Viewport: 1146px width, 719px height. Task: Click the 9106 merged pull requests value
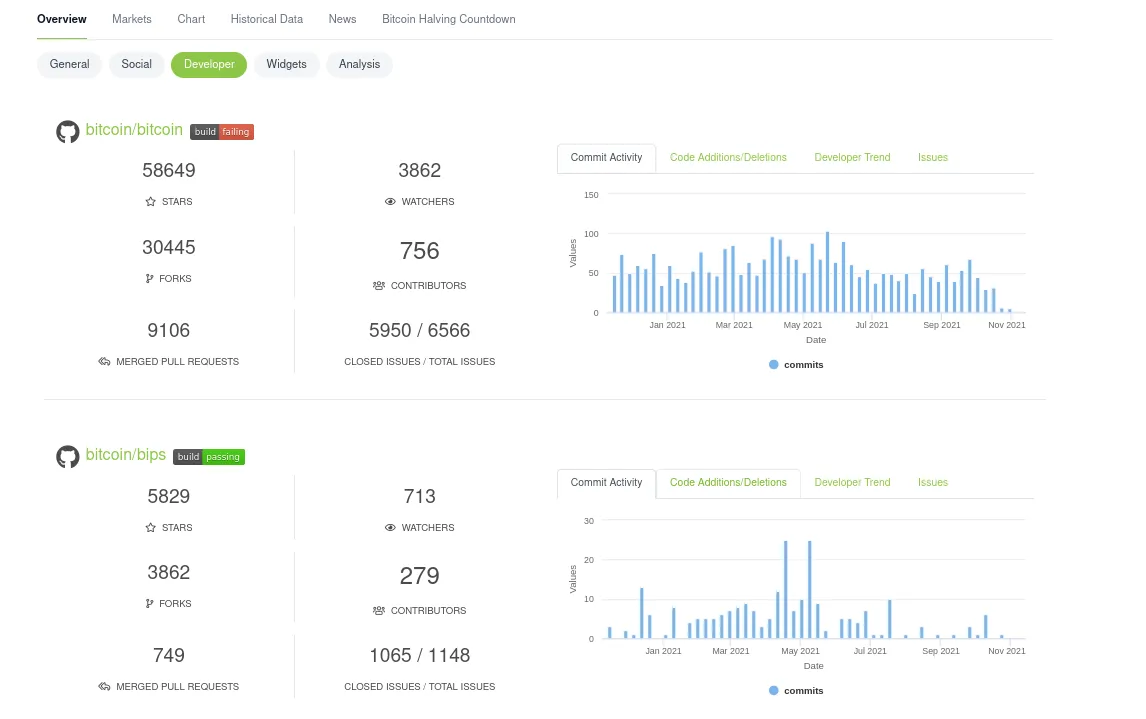coord(169,330)
